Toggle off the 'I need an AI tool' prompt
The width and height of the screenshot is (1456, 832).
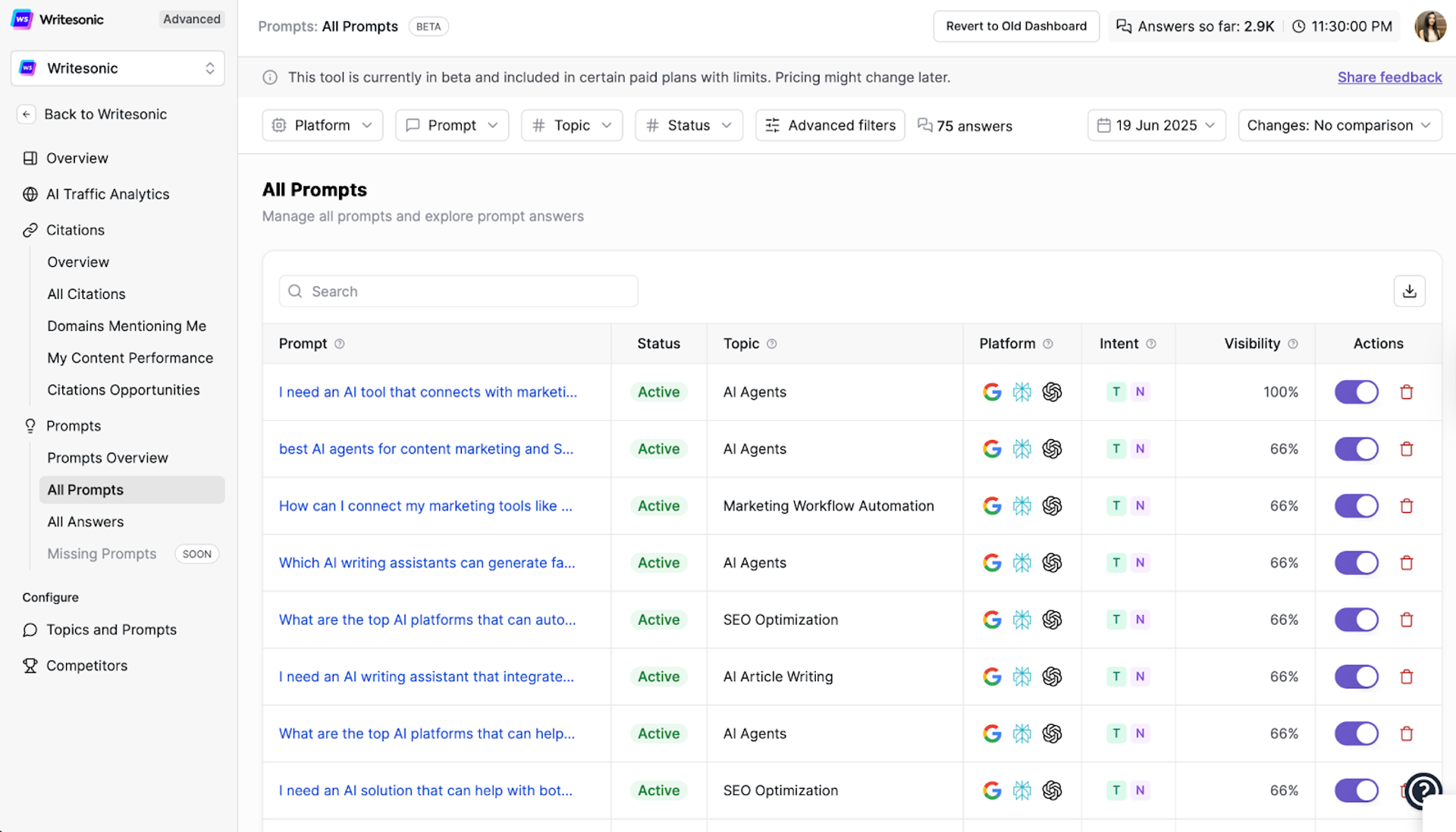click(1356, 392)
